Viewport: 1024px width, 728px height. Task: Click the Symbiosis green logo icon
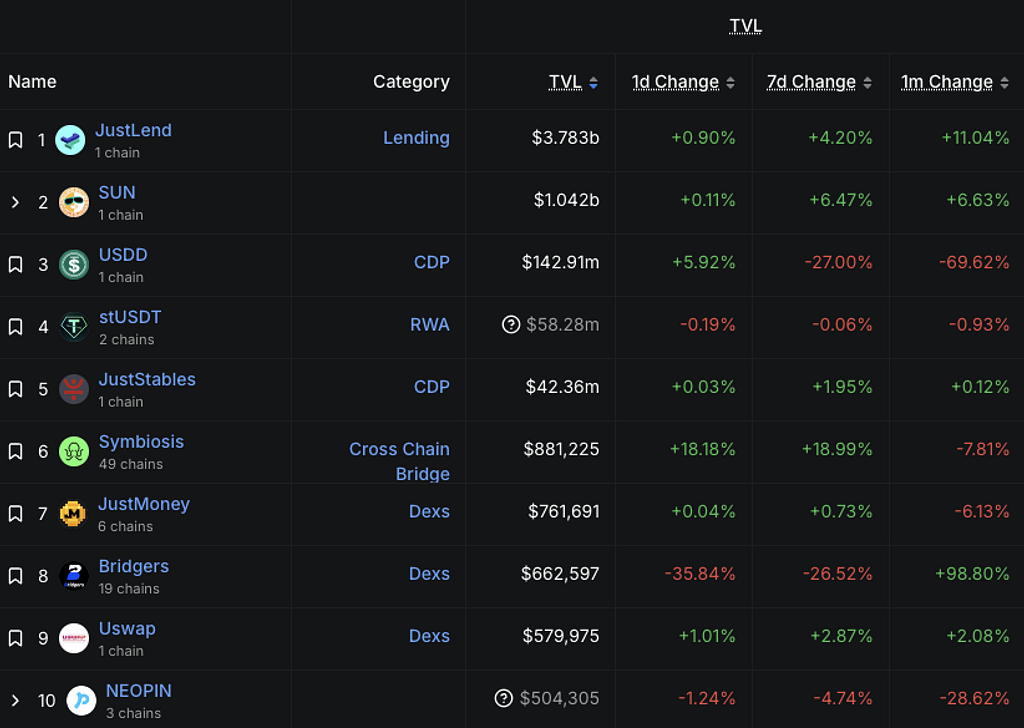pyautogui.click(x=73, y=451)
